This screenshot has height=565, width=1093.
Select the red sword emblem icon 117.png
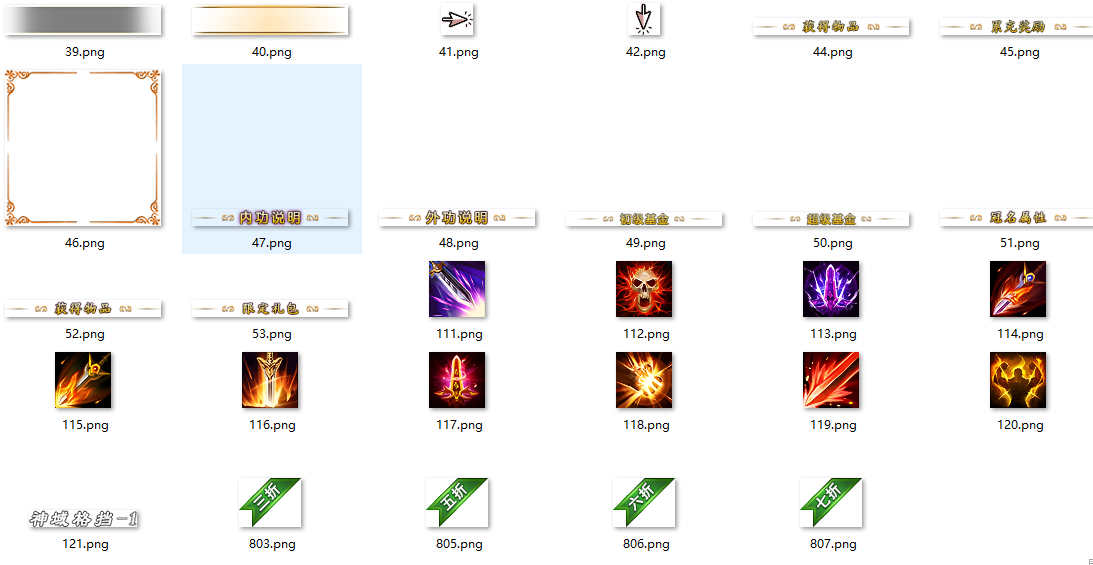pos(457,380)
